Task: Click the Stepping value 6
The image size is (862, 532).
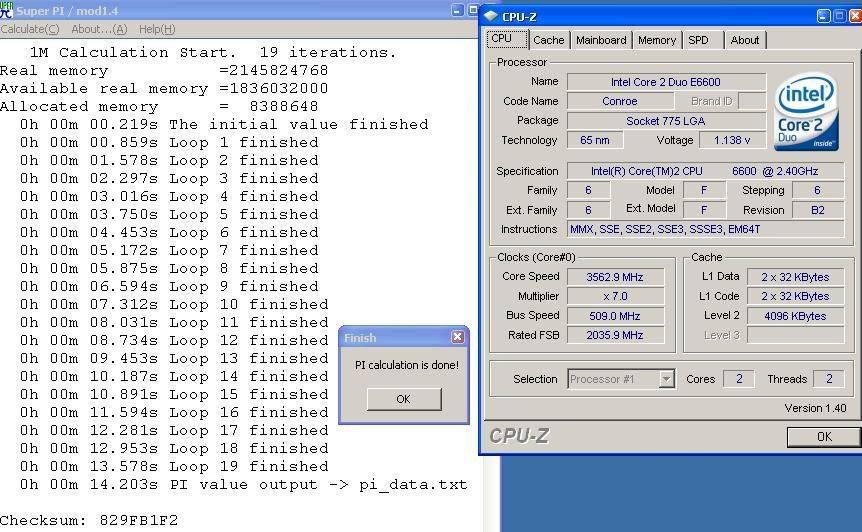Action: (817, 190)
